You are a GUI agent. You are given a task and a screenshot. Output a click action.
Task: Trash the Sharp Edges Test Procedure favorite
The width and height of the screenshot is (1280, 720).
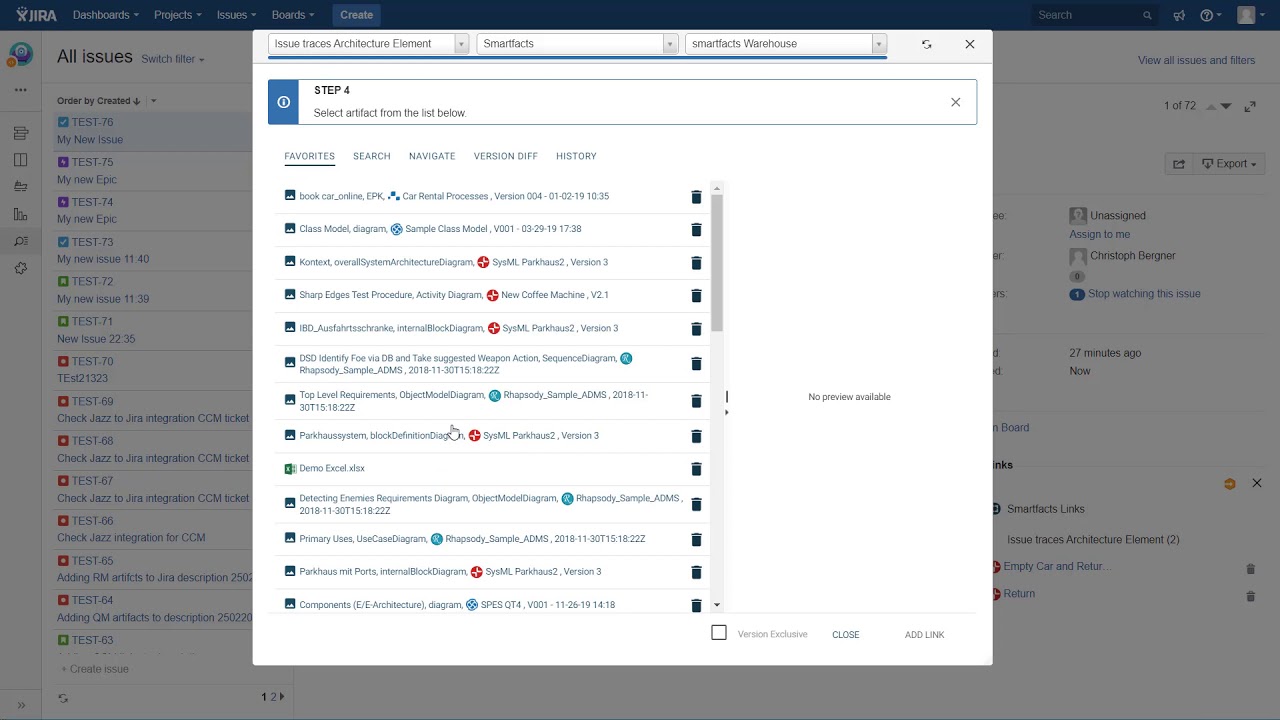click(x=696, y=296)
